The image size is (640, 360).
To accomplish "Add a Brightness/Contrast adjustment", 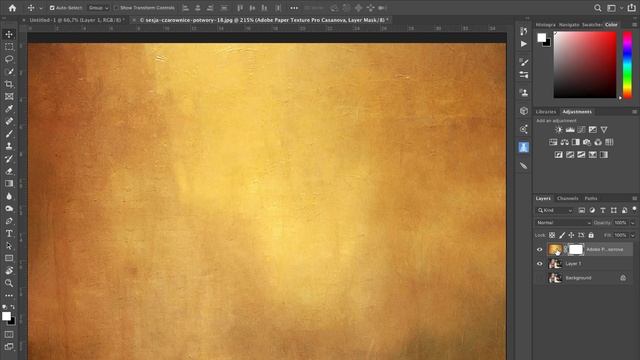I will pos(559,130).
